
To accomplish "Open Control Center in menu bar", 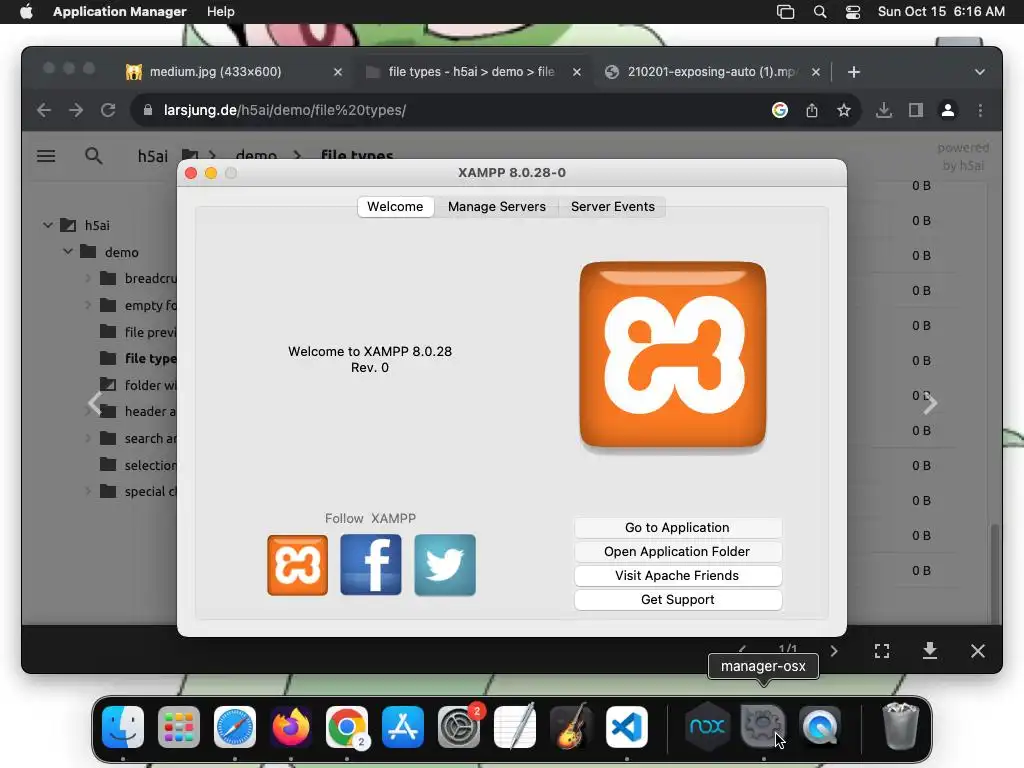I will click(853, 12).
